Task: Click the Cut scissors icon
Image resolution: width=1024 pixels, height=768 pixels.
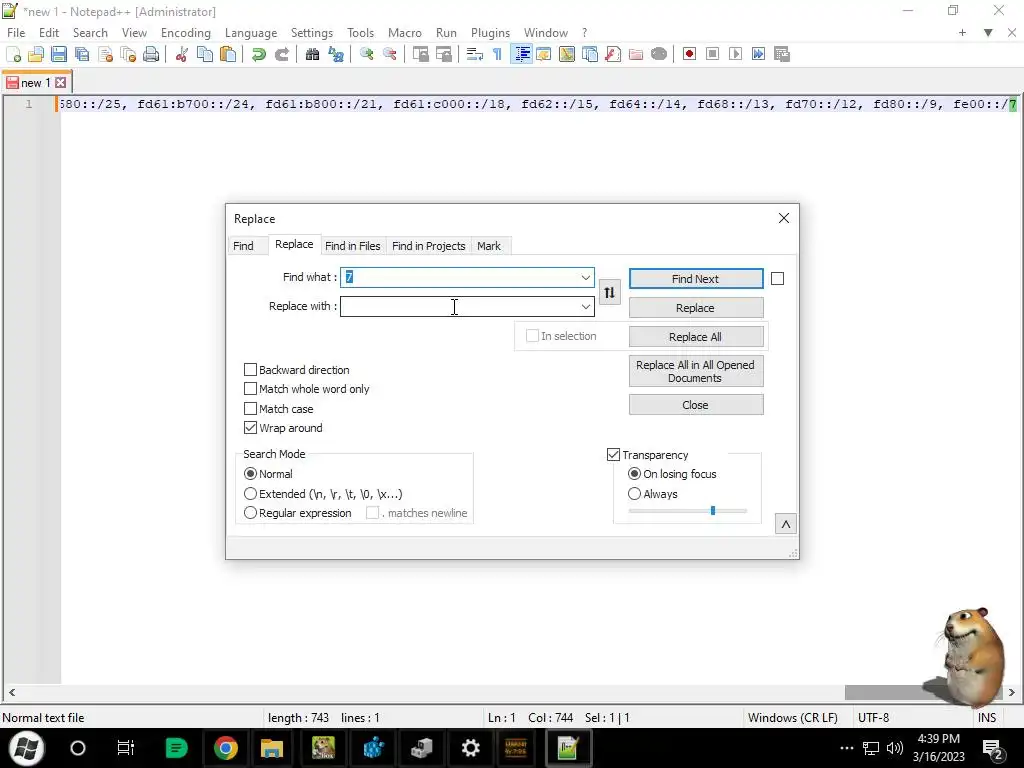Action: click(x=182, y=54)
